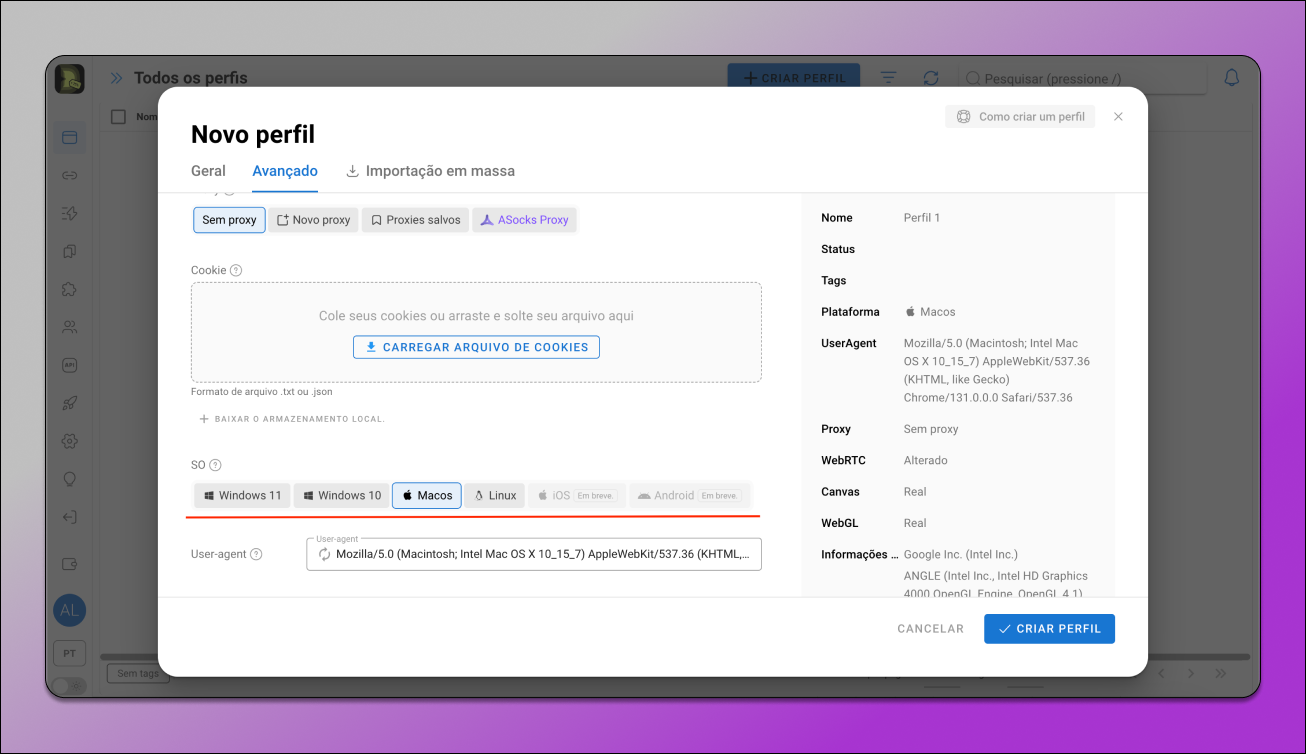Open the automation lightning icon in sidebar
Image resolution: width=1306 pixels, height=754 pixels.
click(x=70, y=213)
